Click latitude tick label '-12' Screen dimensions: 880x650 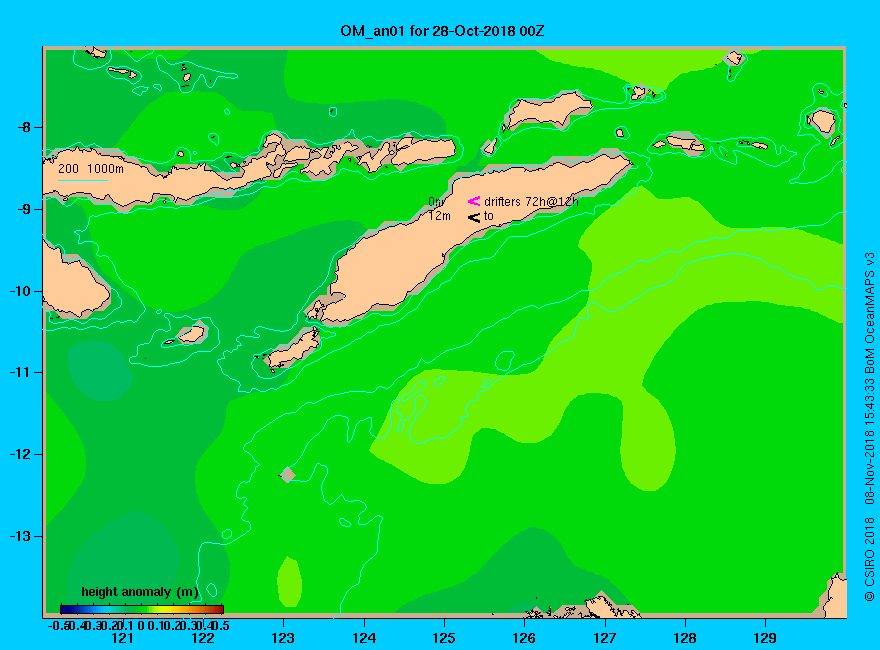click(20, 454)
